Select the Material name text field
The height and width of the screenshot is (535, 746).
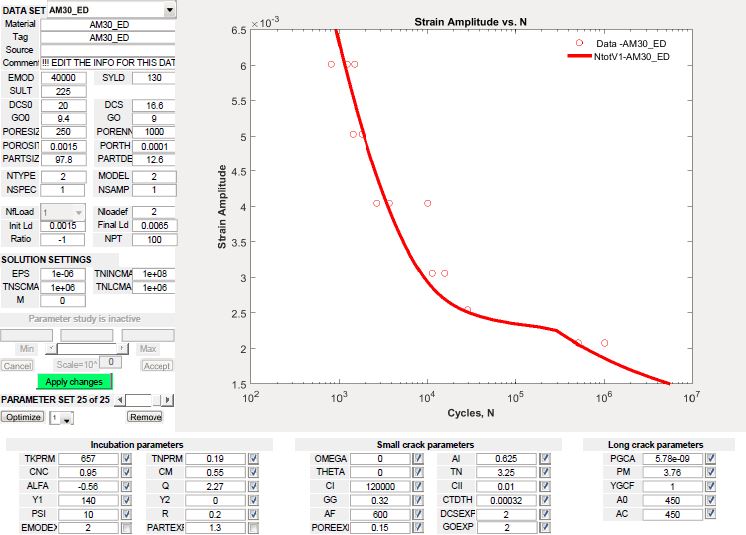[x=108, y=24]
